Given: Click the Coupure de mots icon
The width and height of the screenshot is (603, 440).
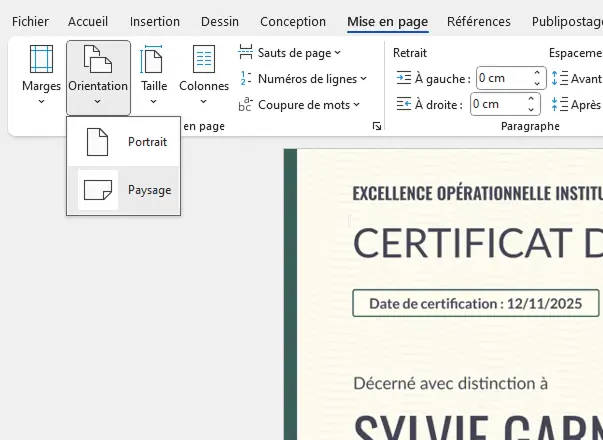Looking at the screenshot, I should tap(245, 105).
